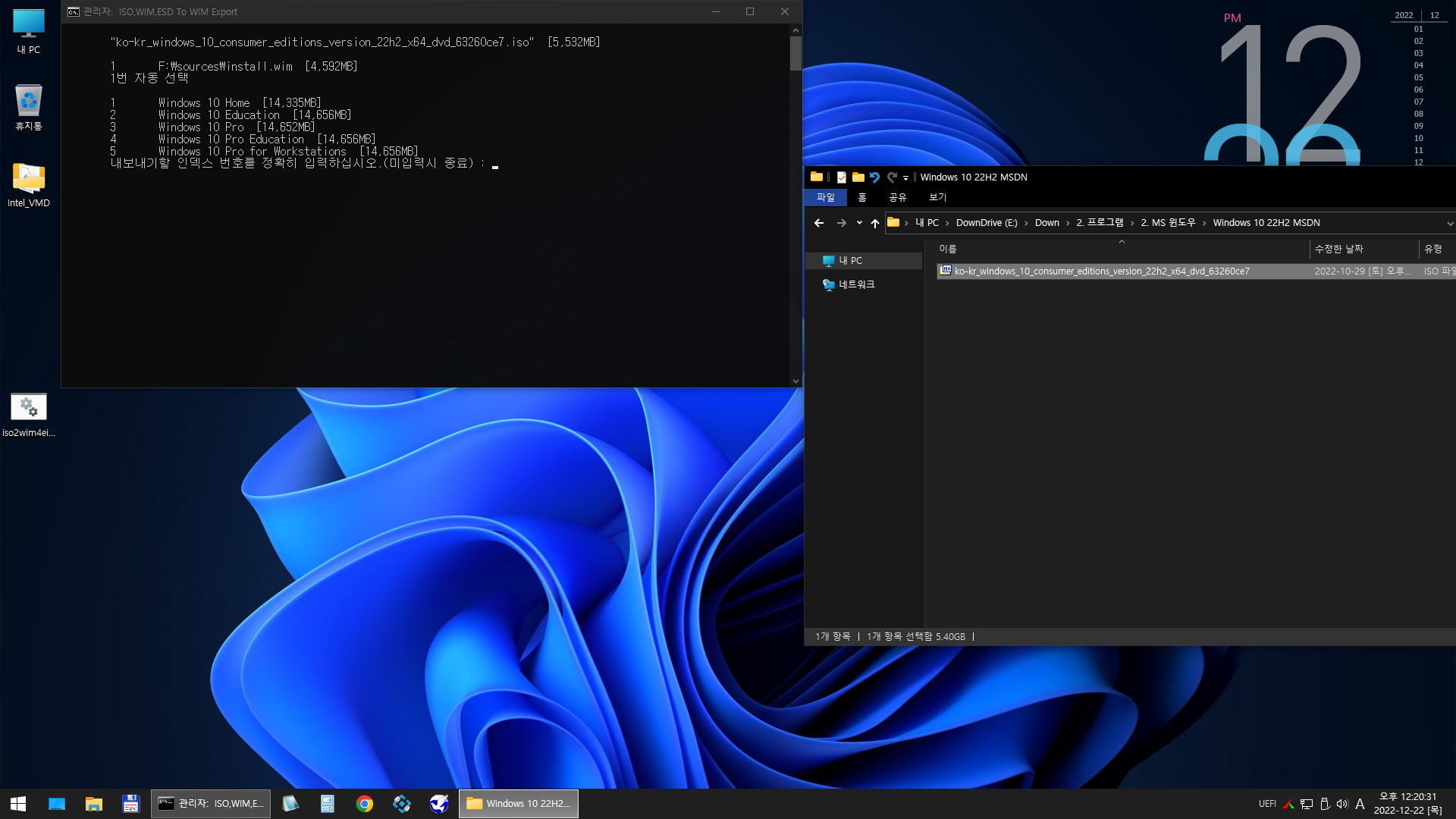Screen dimensions: 1456x819
Task: Click 2. 프로그램 in the breadcrumb
Action: (1100, 223)
